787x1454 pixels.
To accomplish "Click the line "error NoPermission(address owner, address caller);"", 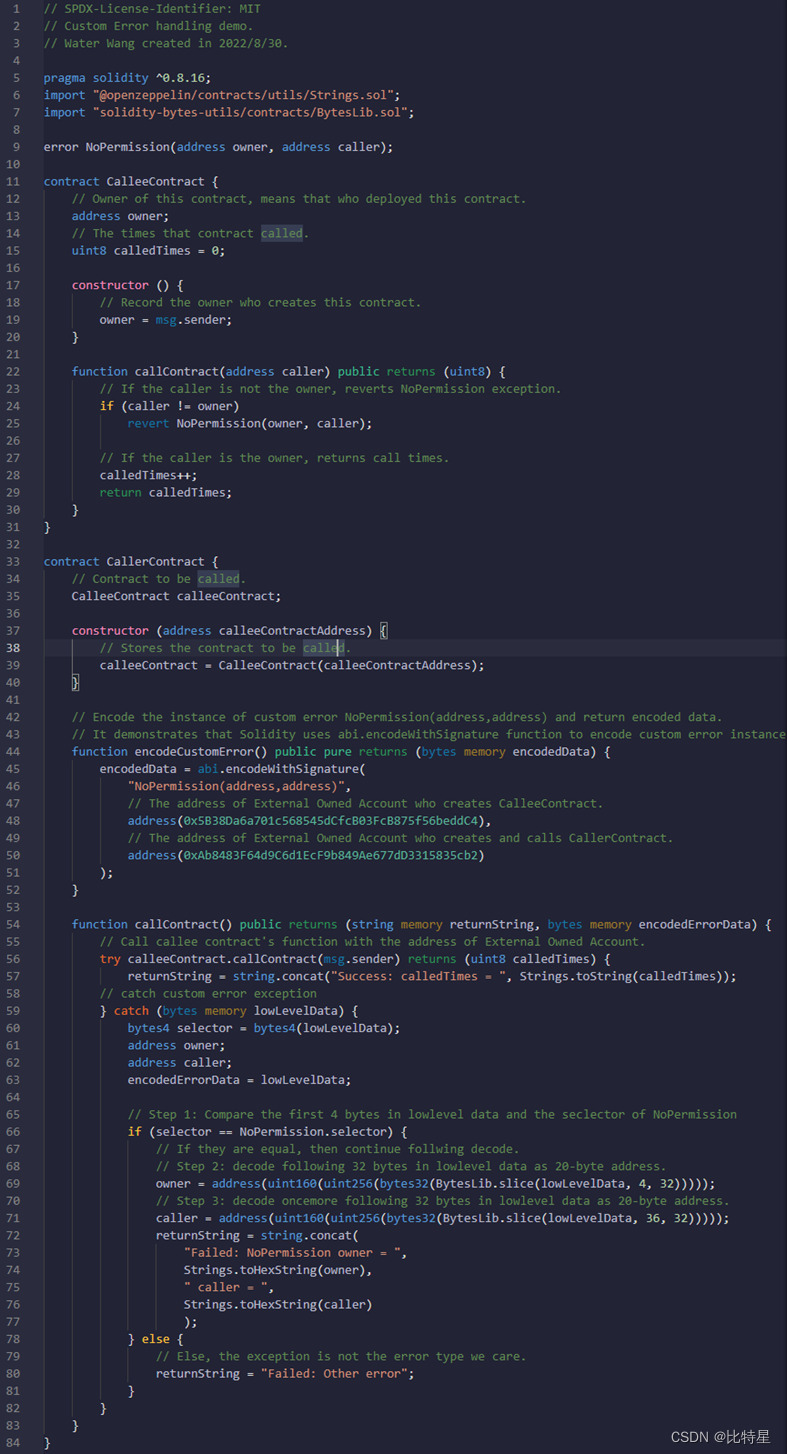I will [218, 147].
